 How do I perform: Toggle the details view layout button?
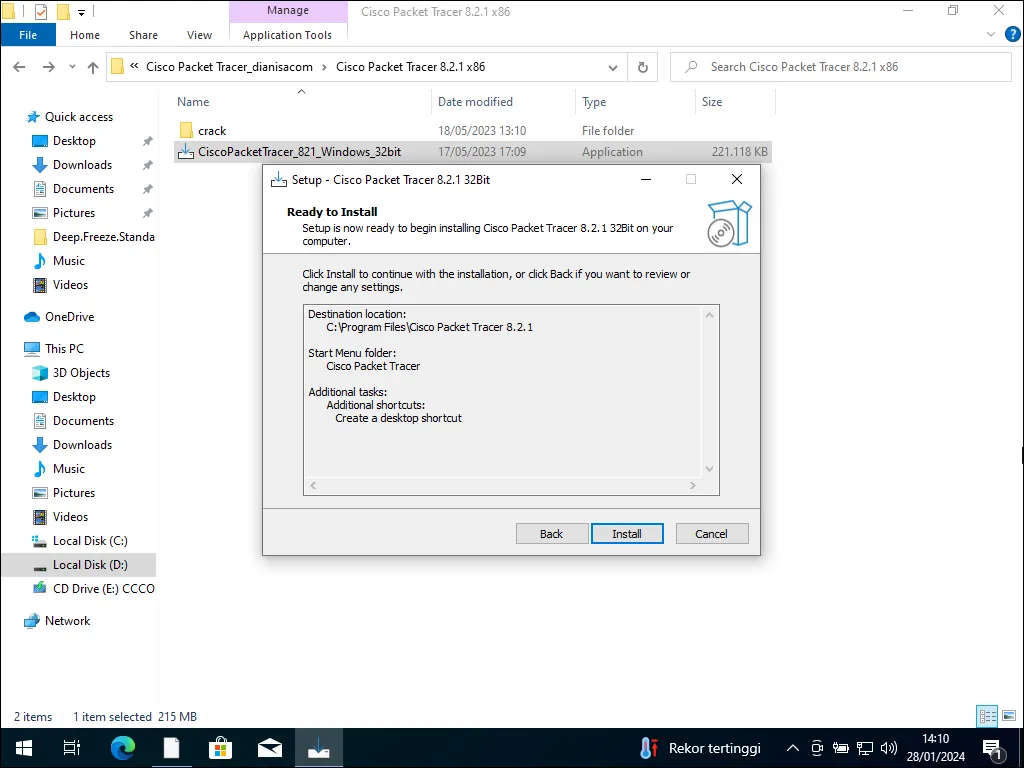(x=987, y=716)
